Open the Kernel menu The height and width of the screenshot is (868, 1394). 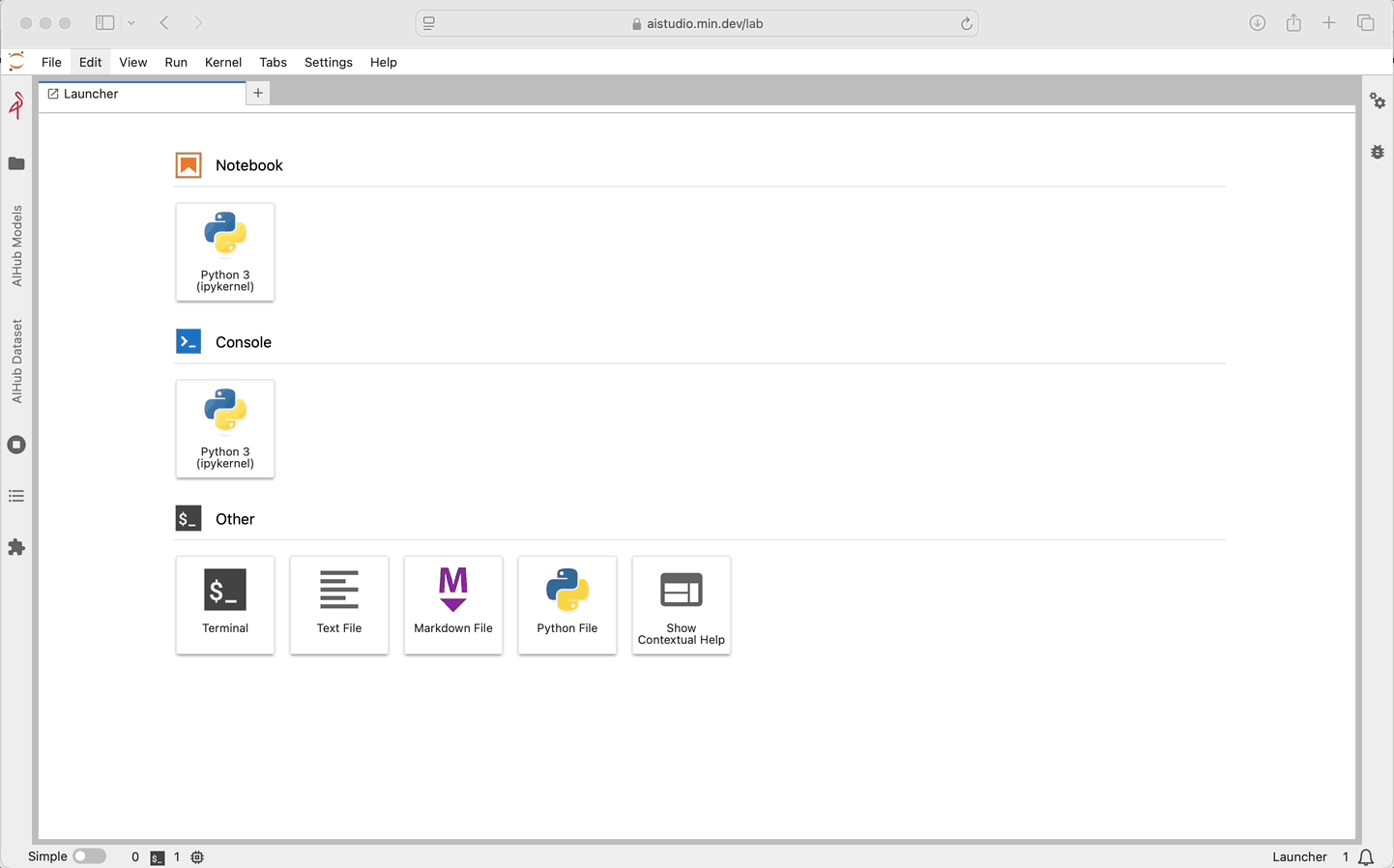point(223,62)
